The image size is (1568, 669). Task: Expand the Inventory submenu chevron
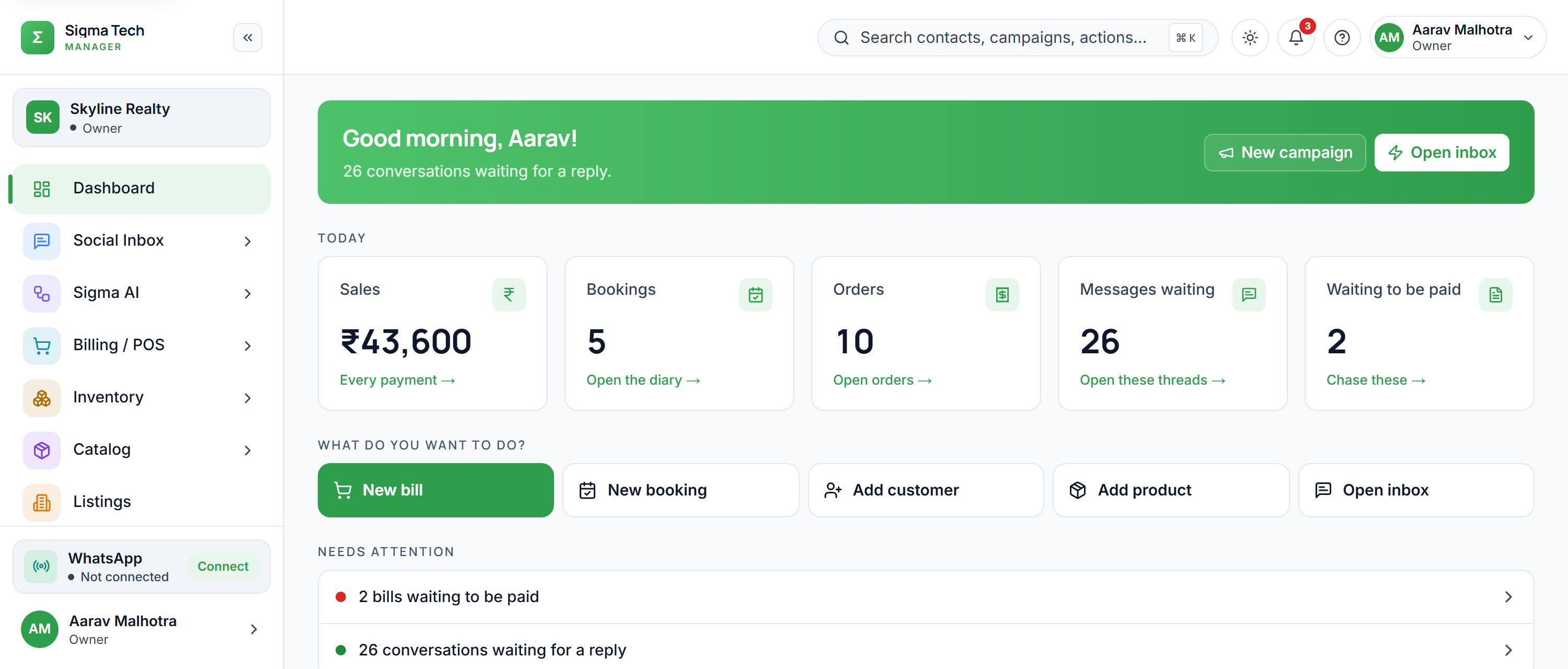[x=247, y=398]
